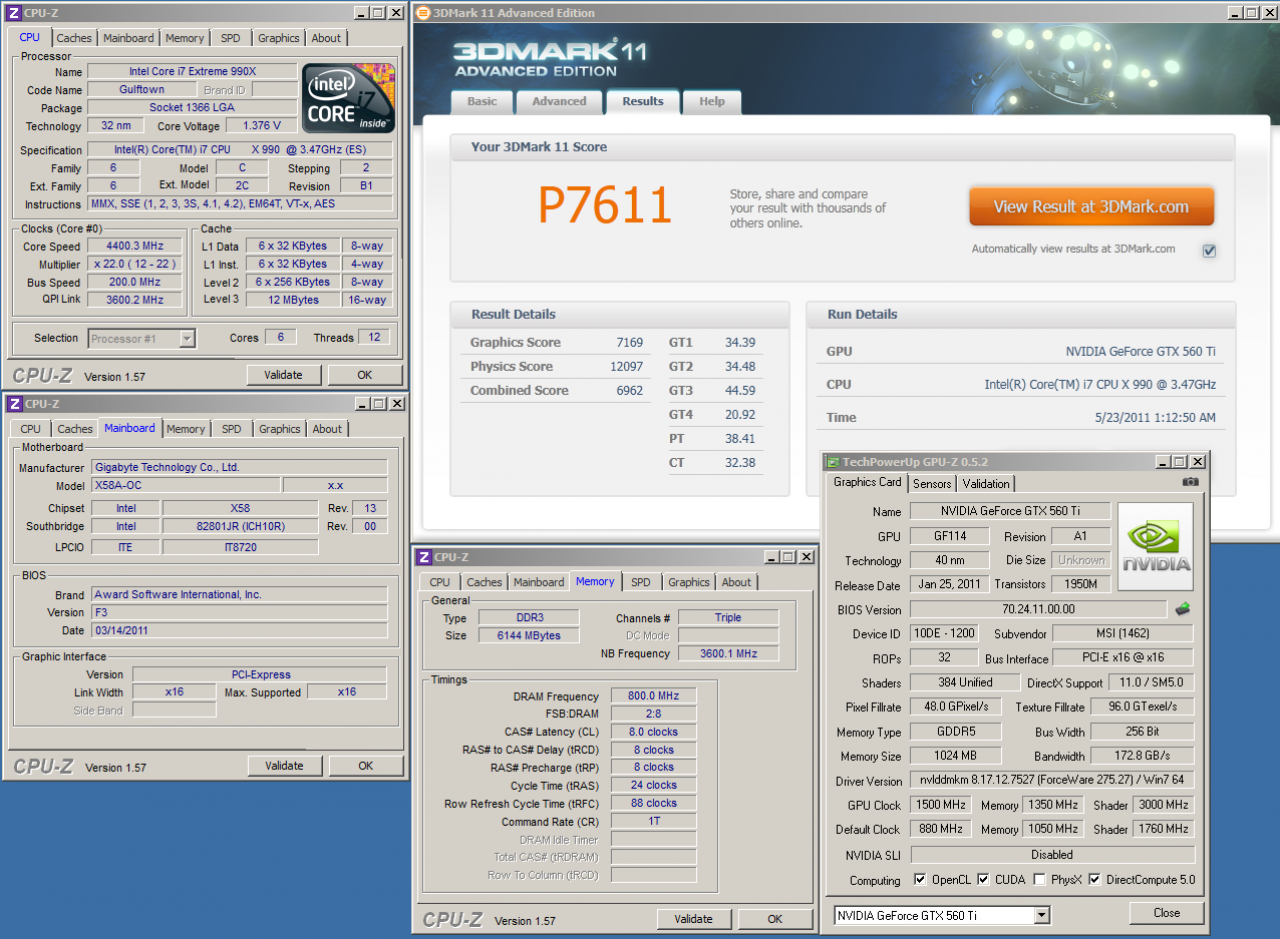Click the motherboard Model field X58A-OC
This screenshot has width=1280, height=939.
click(185, 485)
